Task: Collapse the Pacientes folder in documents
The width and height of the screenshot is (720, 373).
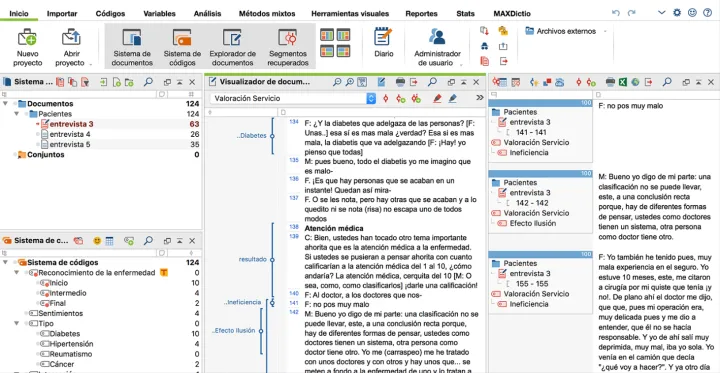Action: tap(16, 114)
